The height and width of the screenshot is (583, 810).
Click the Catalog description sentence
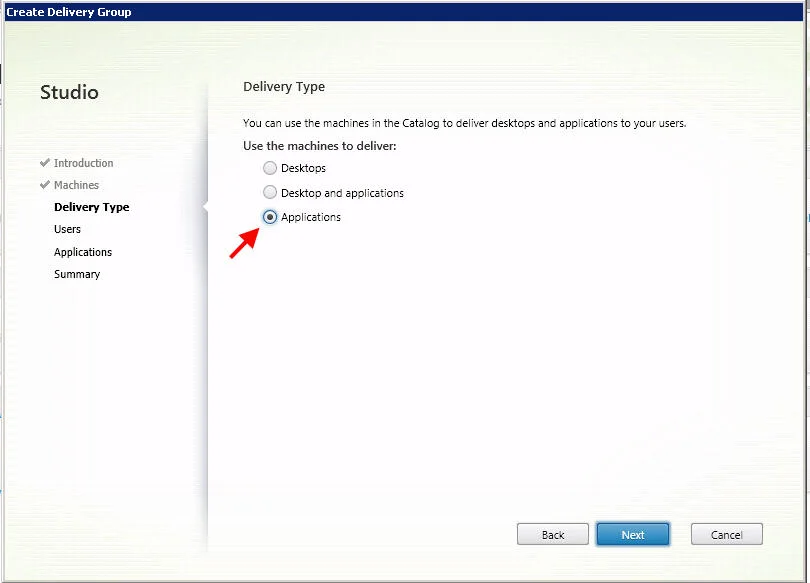[x=464, y=123]
